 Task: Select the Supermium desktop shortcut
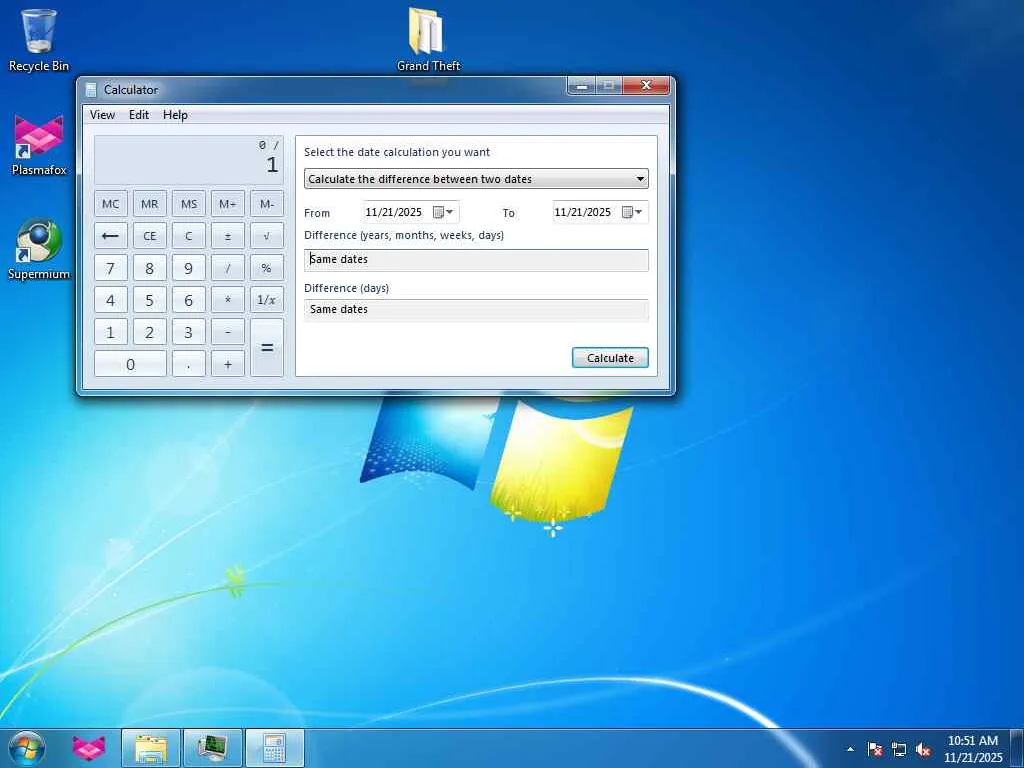39,249
